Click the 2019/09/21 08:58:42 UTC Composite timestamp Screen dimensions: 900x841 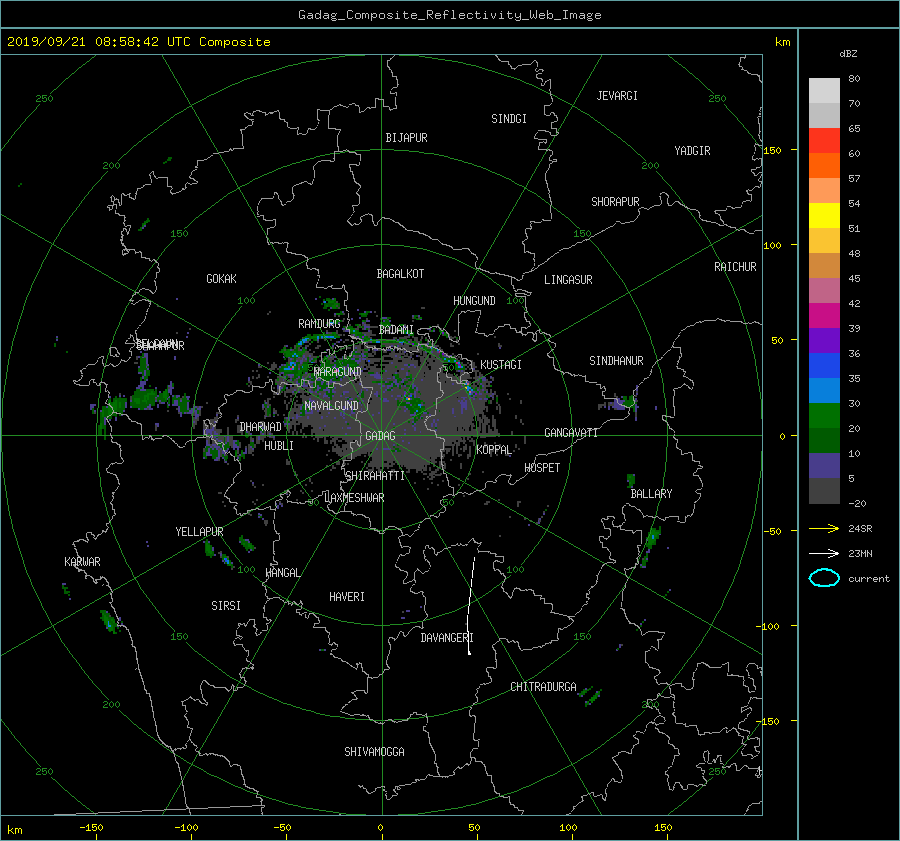138,42
